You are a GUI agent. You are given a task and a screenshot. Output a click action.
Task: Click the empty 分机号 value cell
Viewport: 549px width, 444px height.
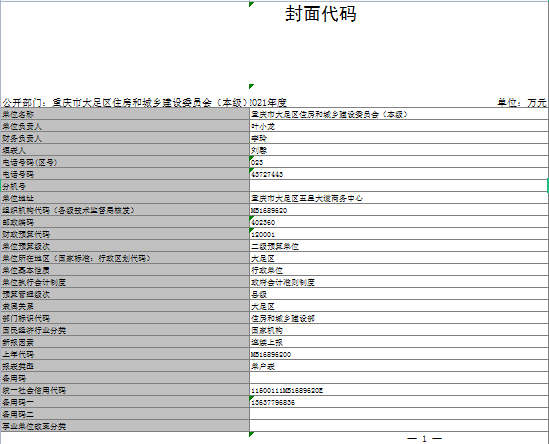[x=398, y=186]
